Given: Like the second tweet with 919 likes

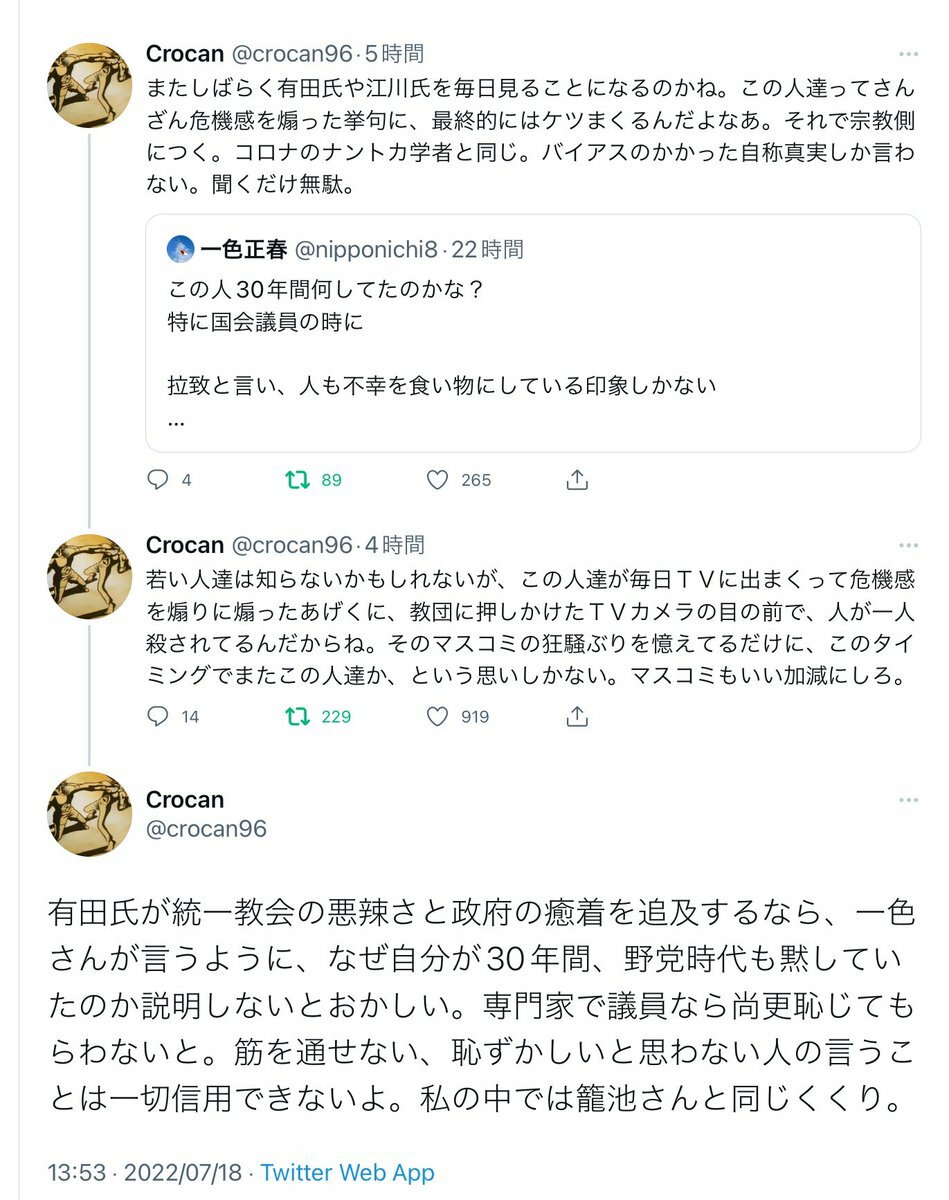Looking at the screenshot, I should coord(438,716).
